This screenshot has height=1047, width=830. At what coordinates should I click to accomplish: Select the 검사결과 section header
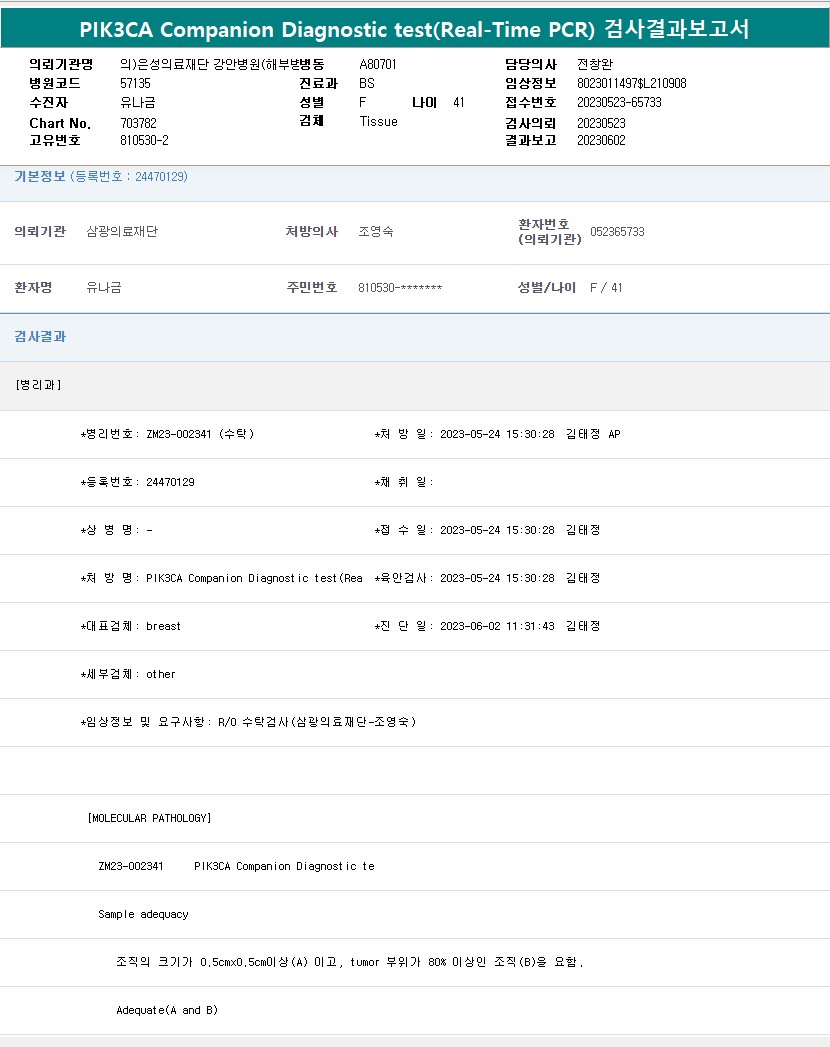pyautogui.click(x=40, y=337)
